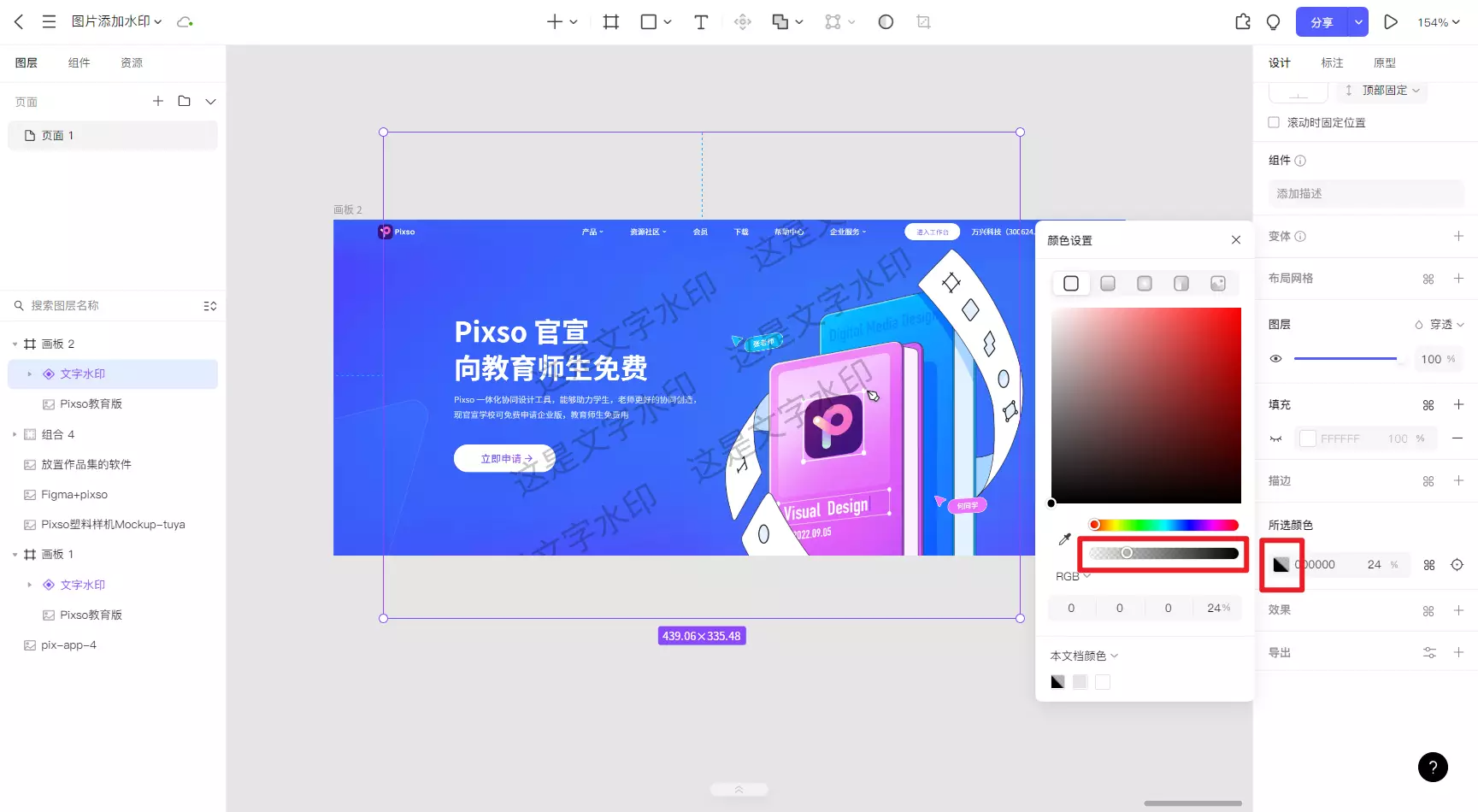Select 页面 1 in the pages list

click(113, 135)
